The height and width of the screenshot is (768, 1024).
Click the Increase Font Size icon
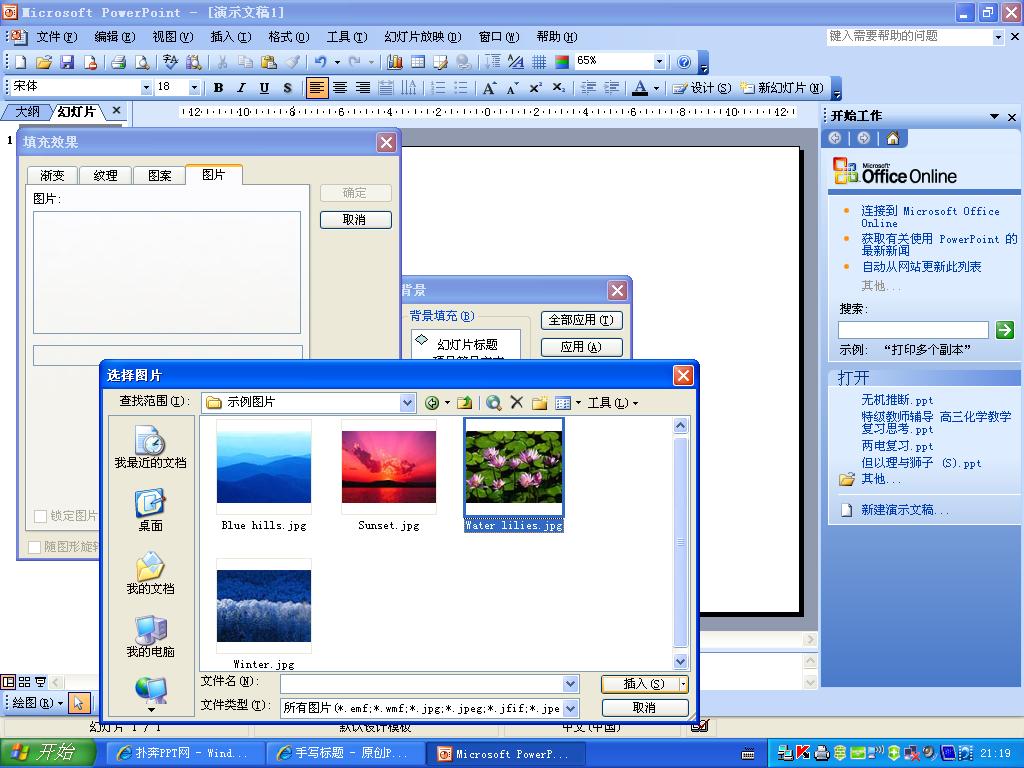[x=488, y=88]
